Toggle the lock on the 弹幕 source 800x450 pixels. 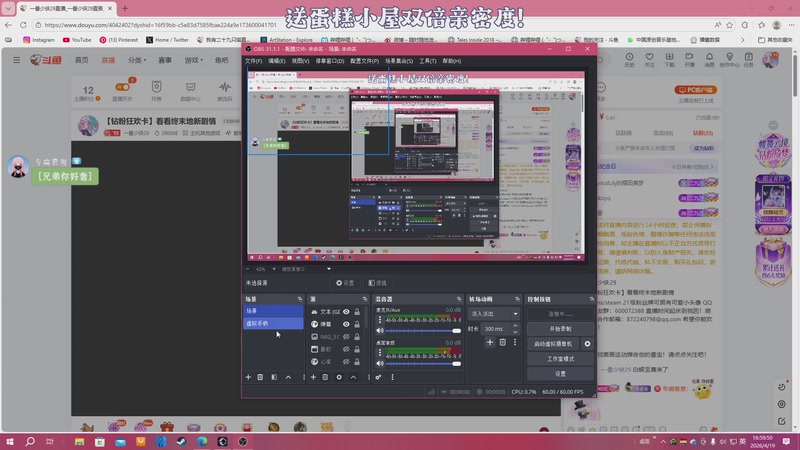[x=357, y=324]
